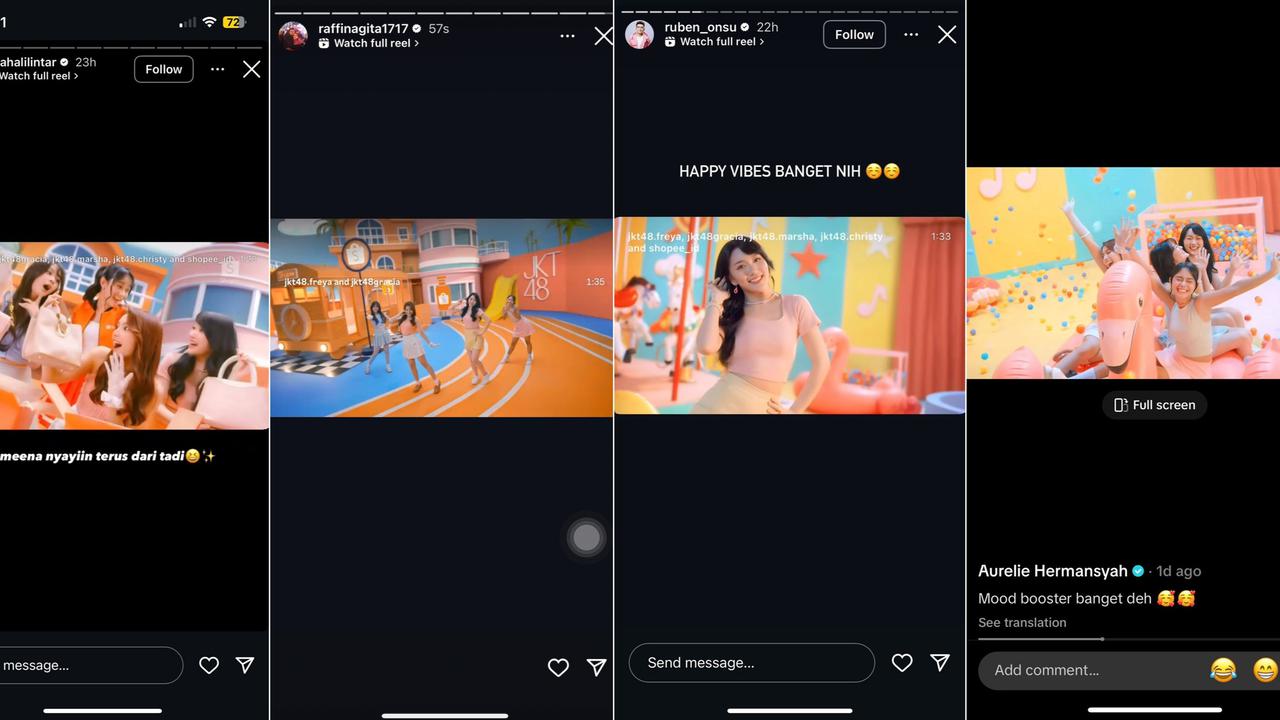The height and width of the screenshot is (720, 1280).
Task: Close the ruben_onsu story
Action: pos(947,35)
